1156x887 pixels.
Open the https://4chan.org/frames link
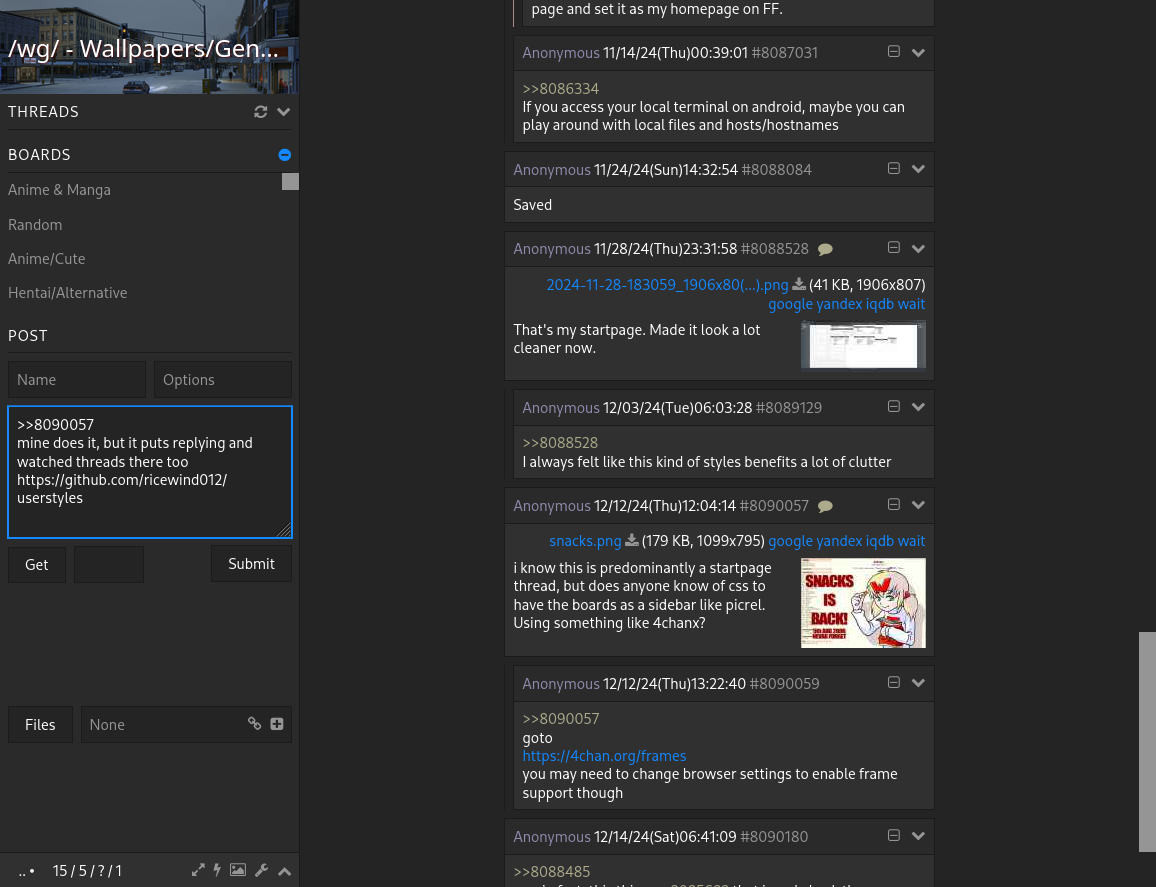coord(604,756)
